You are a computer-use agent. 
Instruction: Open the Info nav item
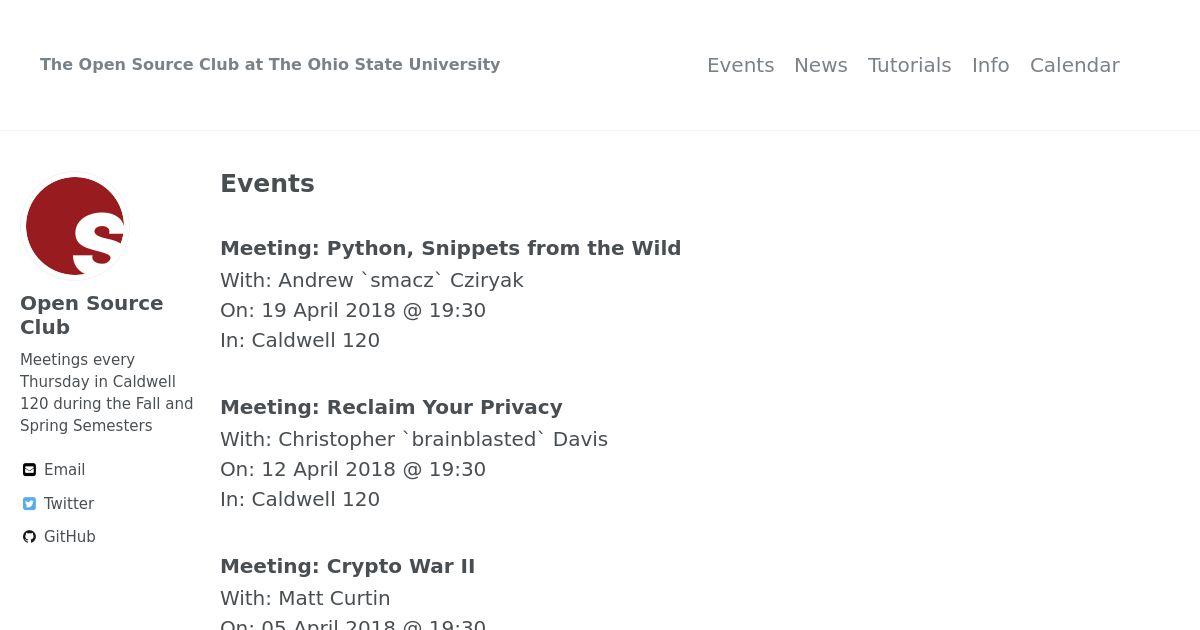tap(990, 65)
